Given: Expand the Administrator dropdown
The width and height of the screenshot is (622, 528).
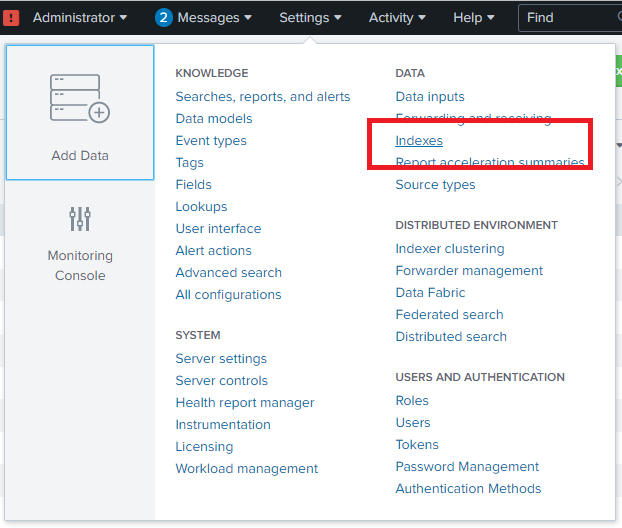Looking at the screenshot, I should pyautogui.click(x=79, y=17).
